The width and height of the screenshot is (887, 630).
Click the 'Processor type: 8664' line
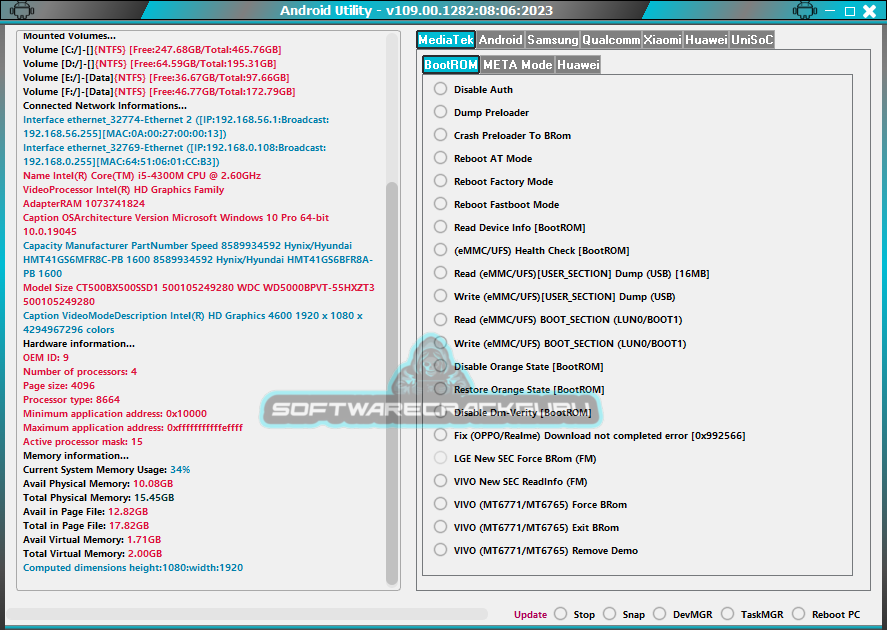click(x=71, y=400)
